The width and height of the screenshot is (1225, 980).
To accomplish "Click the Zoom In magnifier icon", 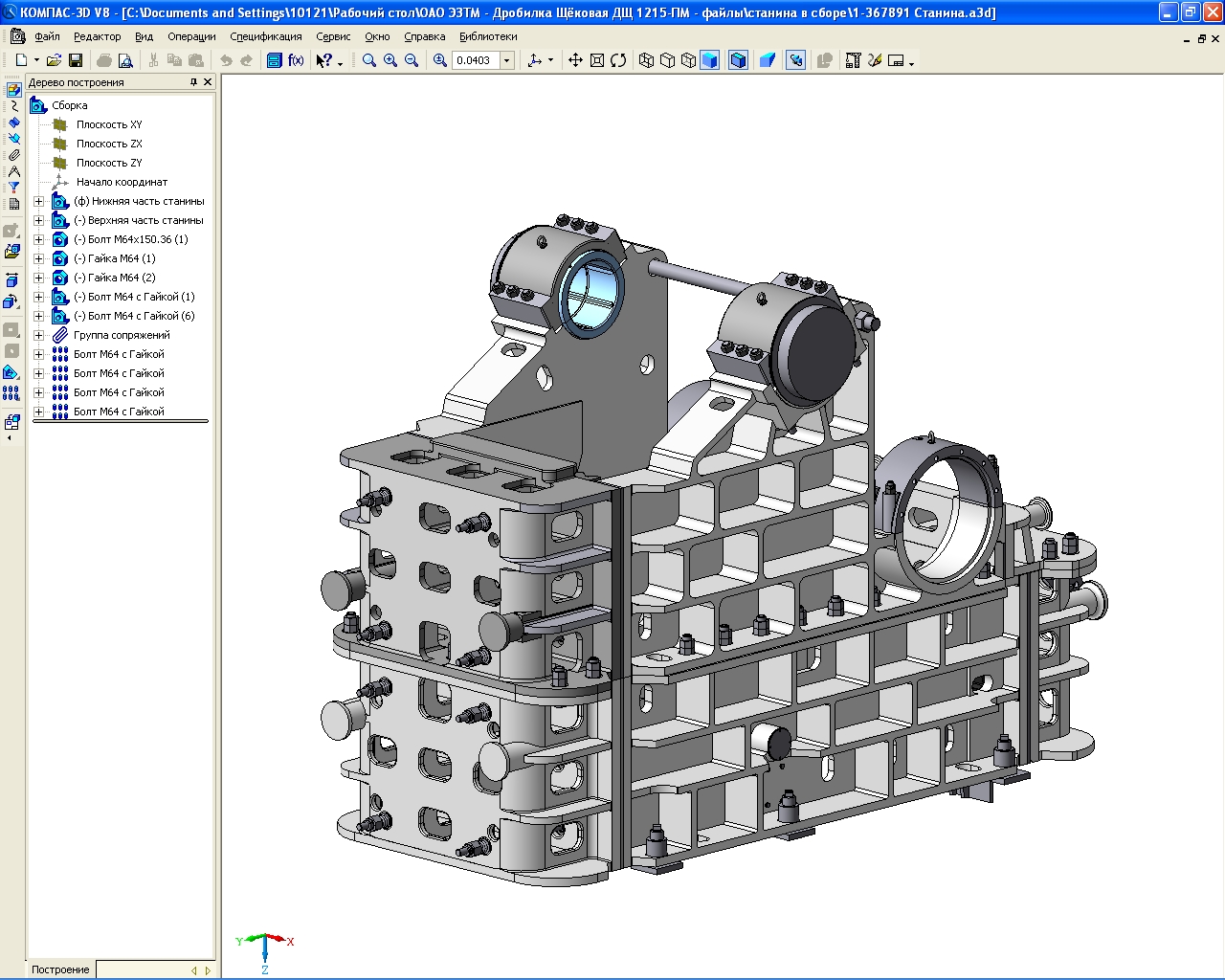I will tap(390, 60).
